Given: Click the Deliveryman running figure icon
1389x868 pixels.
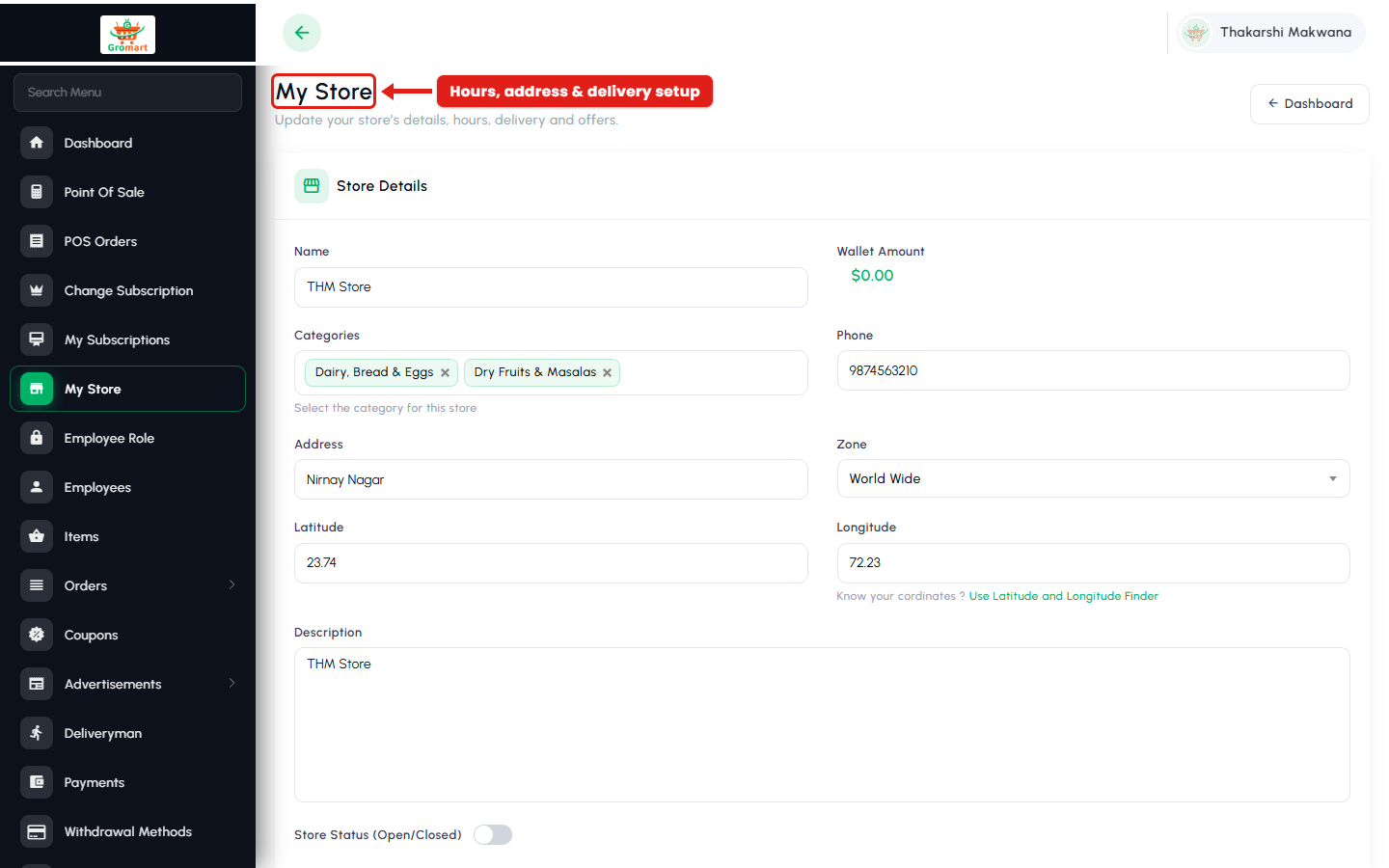Looking at the screenshot, I should 37,733.
